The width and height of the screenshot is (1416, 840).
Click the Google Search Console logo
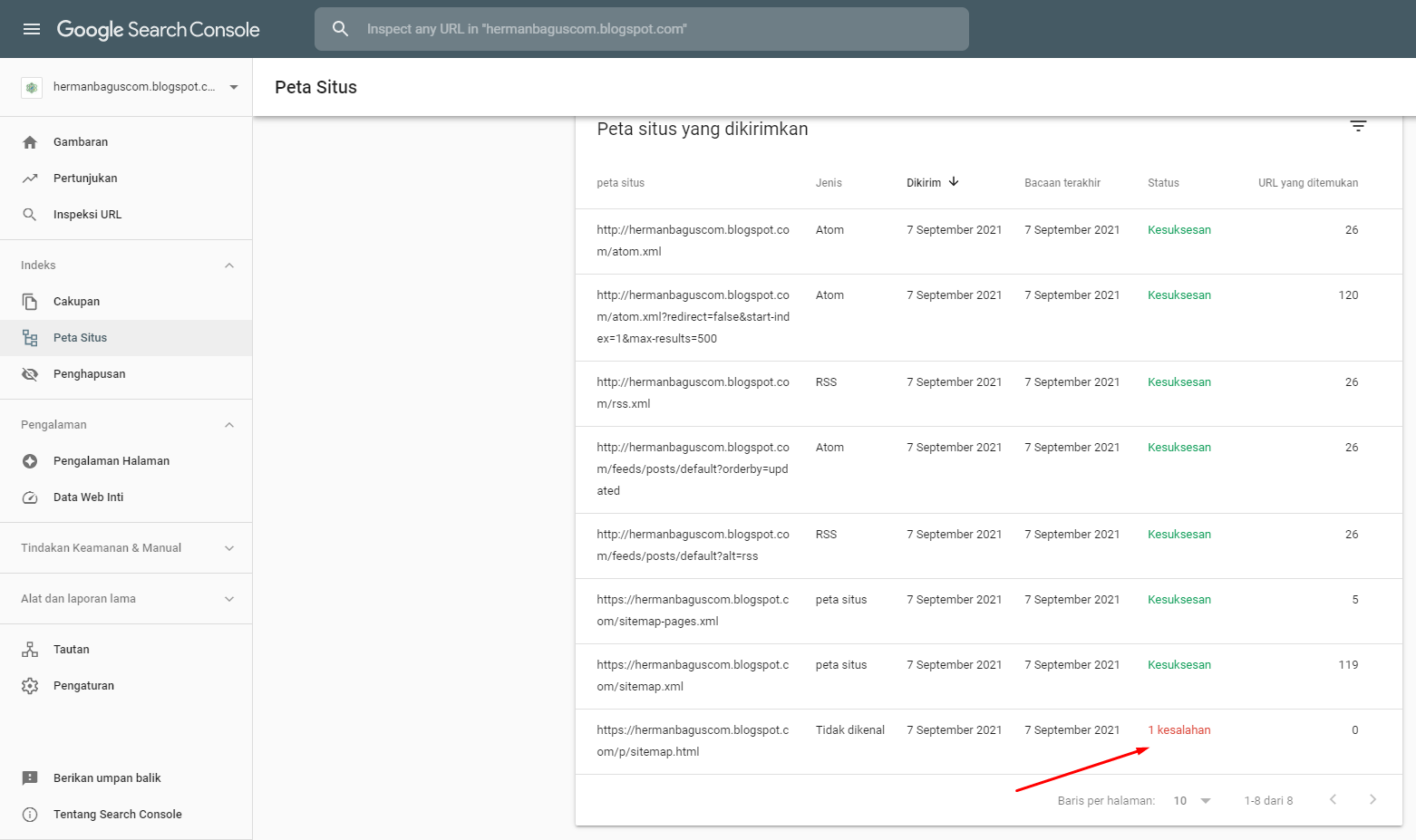tap(159, 29)
